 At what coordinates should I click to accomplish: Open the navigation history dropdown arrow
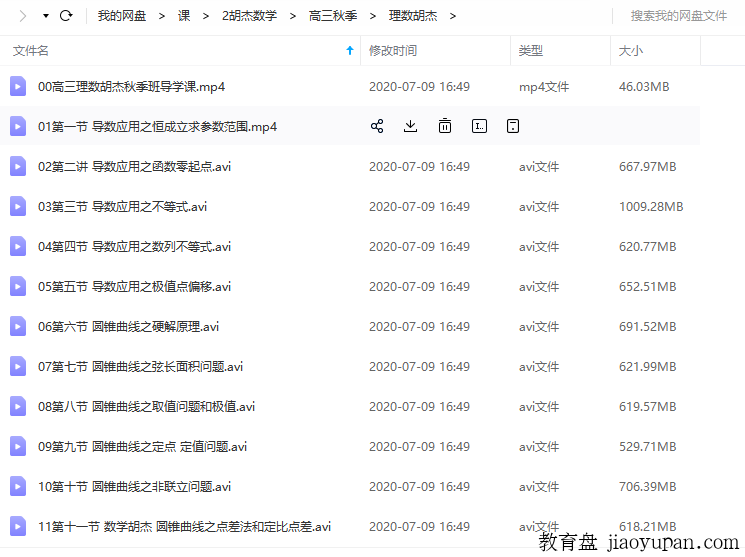pos(46,16)
